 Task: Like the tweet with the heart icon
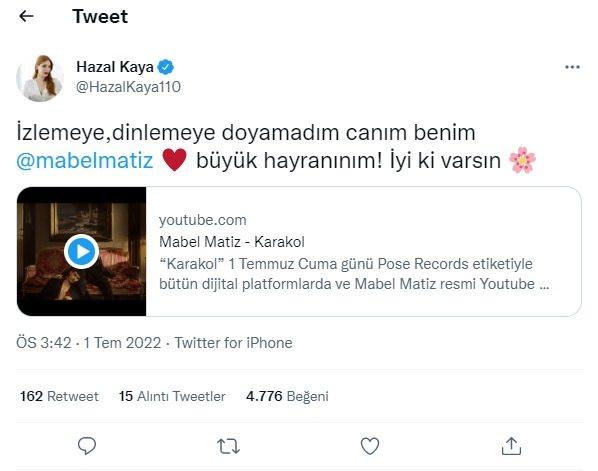pos(370,446)
